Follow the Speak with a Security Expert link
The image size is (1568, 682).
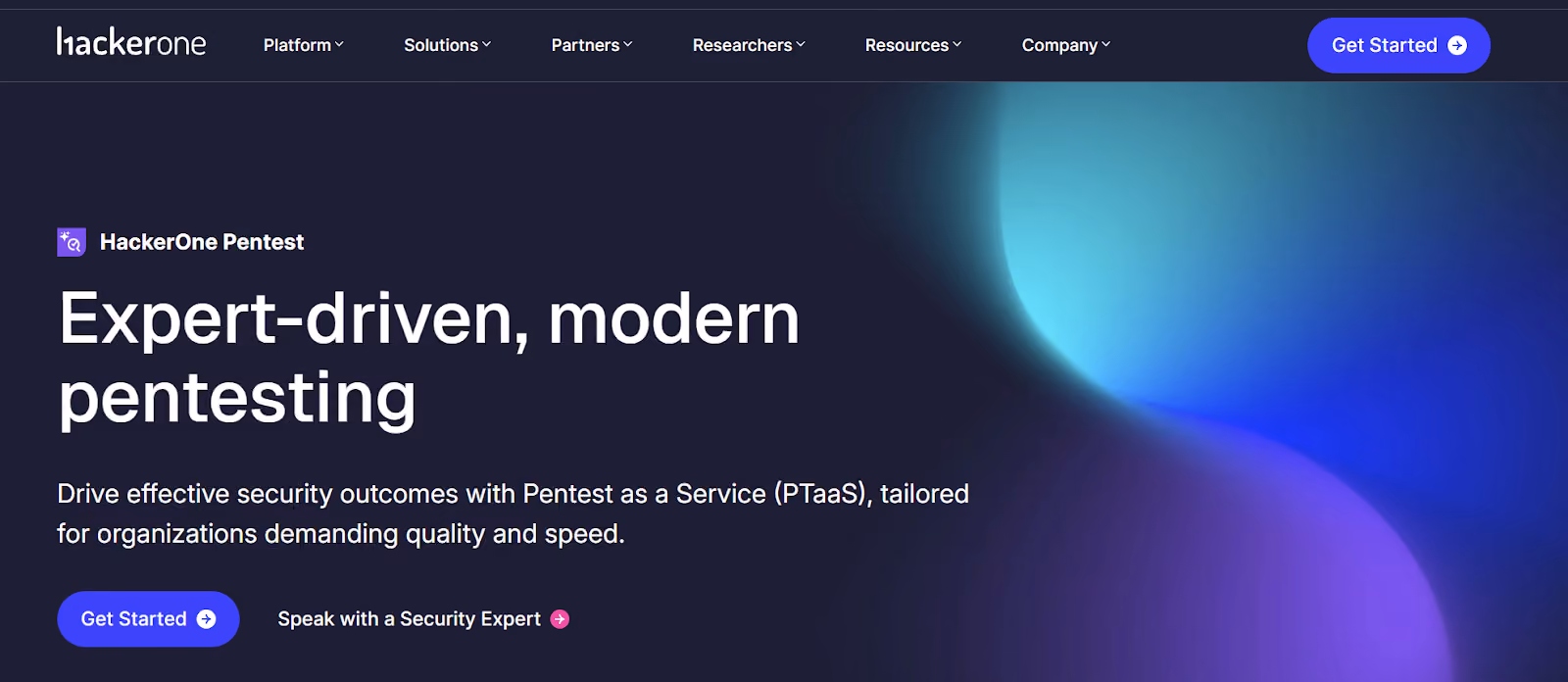click(x=423, y=619)
